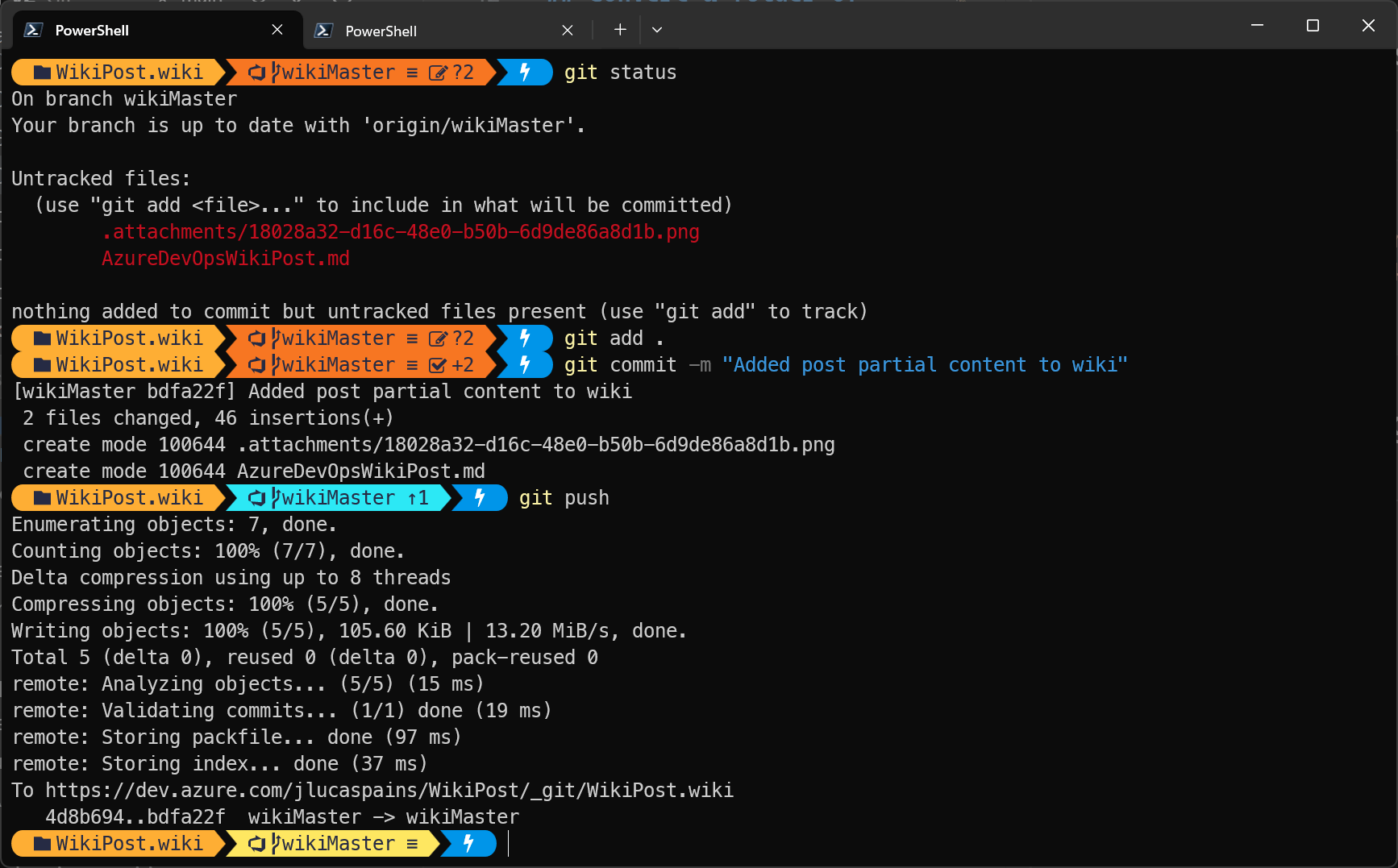Click the dev.azure.com remote URL

(x=389, y=791)
